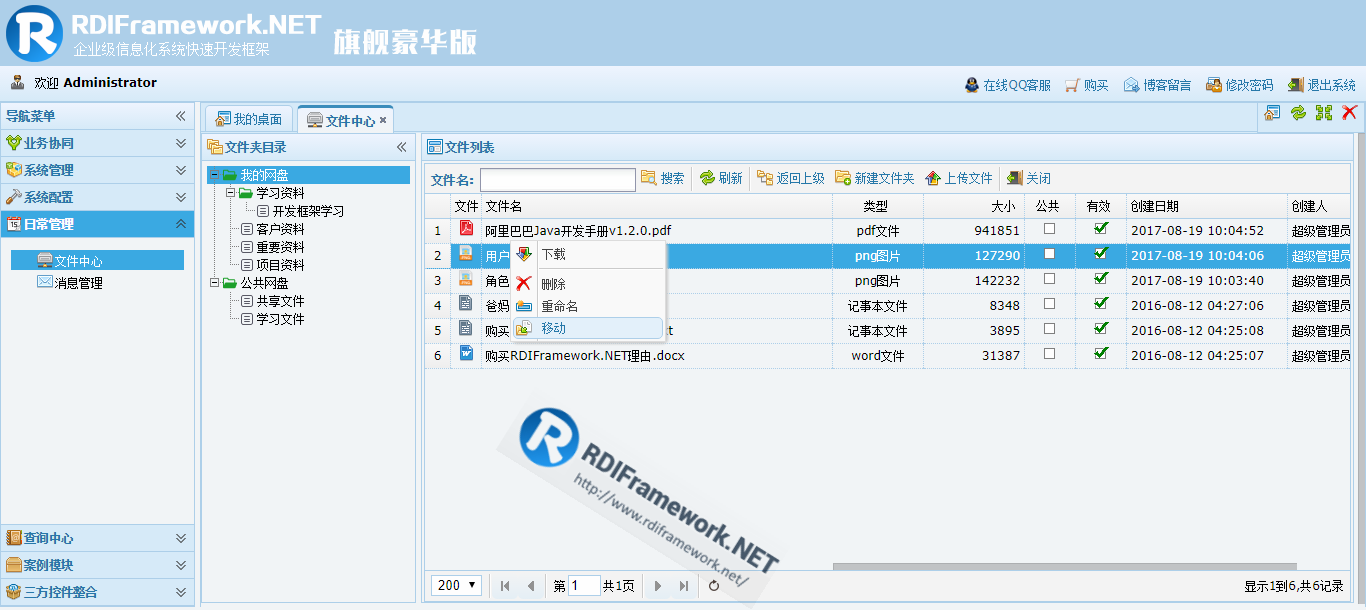Open 在线QQ客服 online support link
This screenshot has height=610, width=1366.
click(x=1008, y=85)
